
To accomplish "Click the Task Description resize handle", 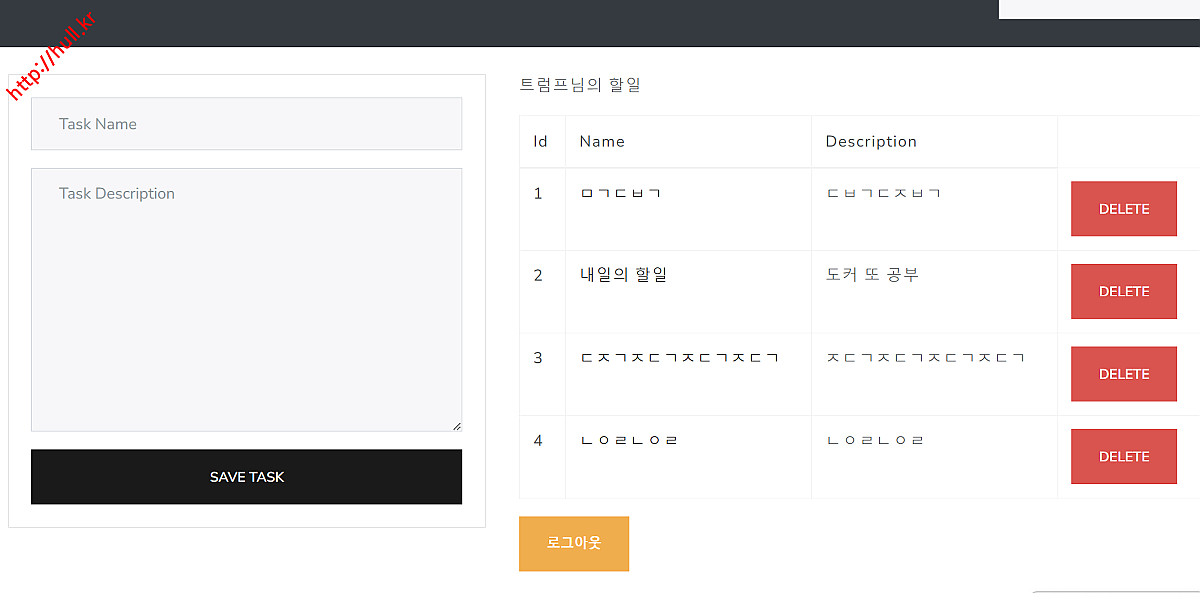I will [x=456, y=426].
